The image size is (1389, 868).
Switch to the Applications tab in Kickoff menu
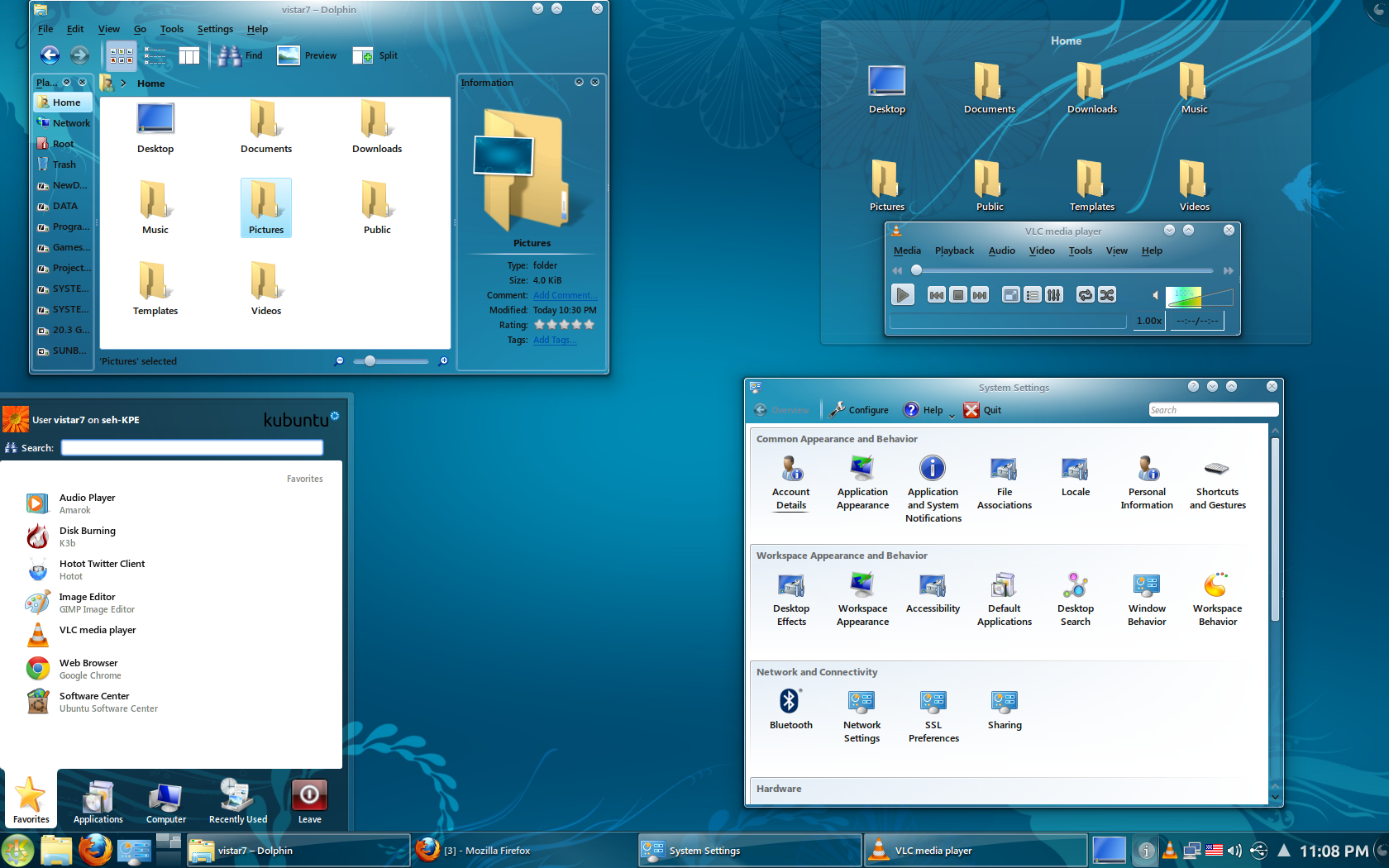click(x=98, y=800)
